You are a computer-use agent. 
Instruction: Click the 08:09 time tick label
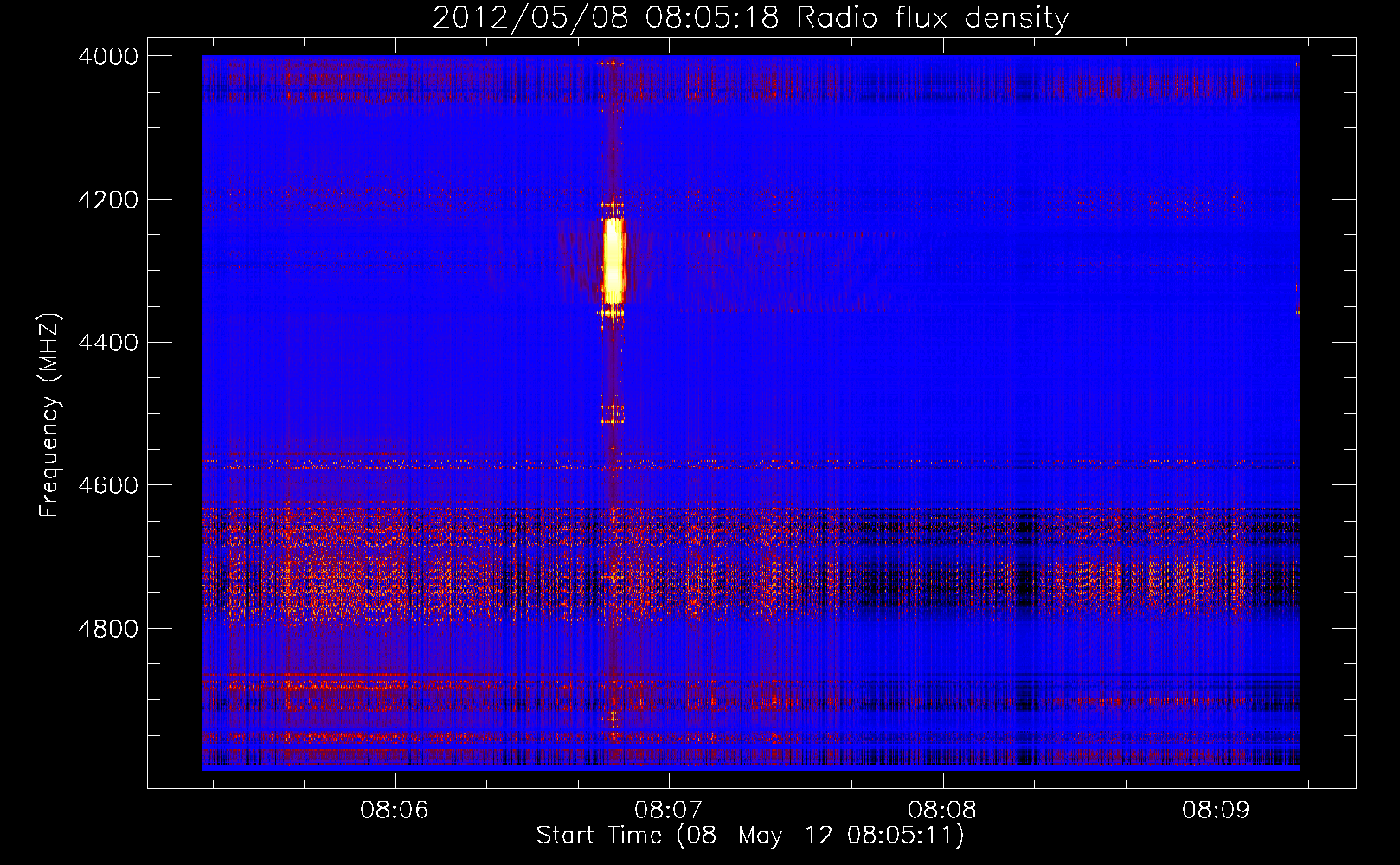pos(1217,811)
